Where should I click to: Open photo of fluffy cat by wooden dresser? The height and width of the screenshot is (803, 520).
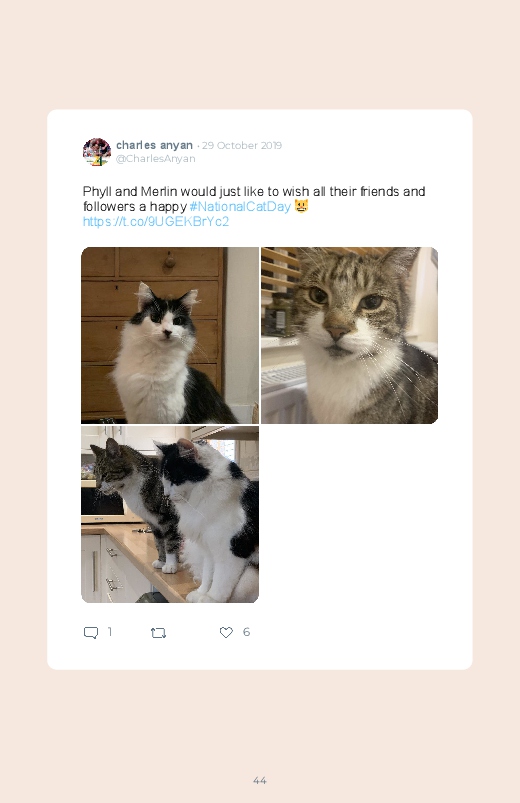coord(170,335)
